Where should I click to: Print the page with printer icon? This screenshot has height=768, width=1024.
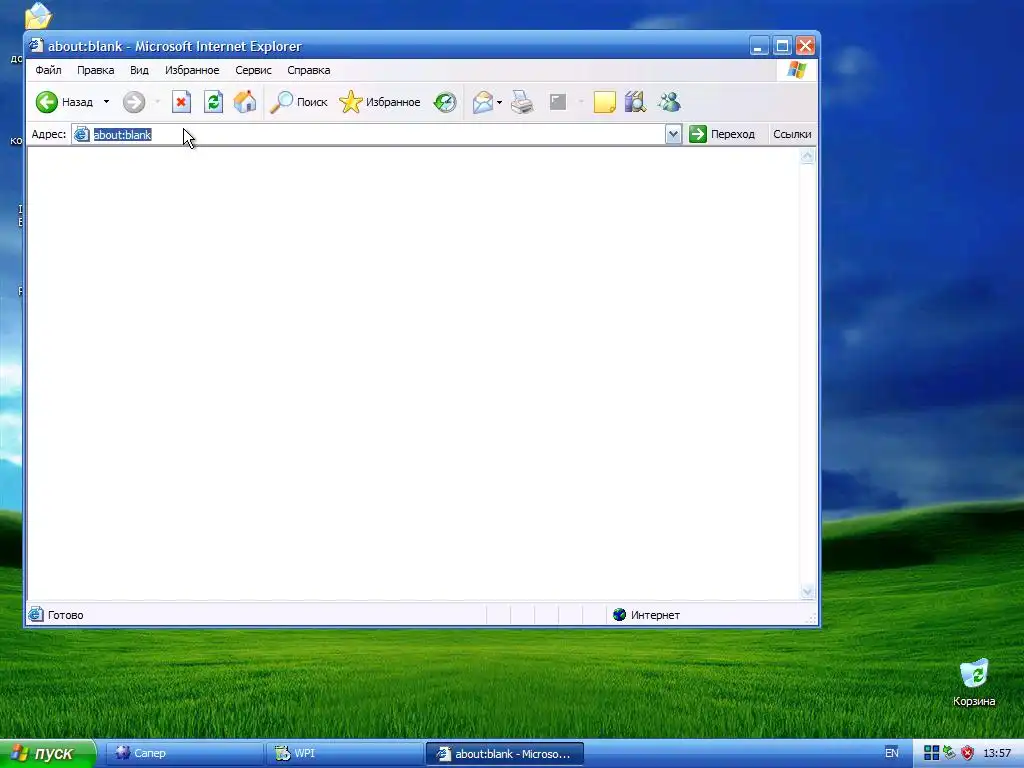pyautogui.click(x=522, y=102)
